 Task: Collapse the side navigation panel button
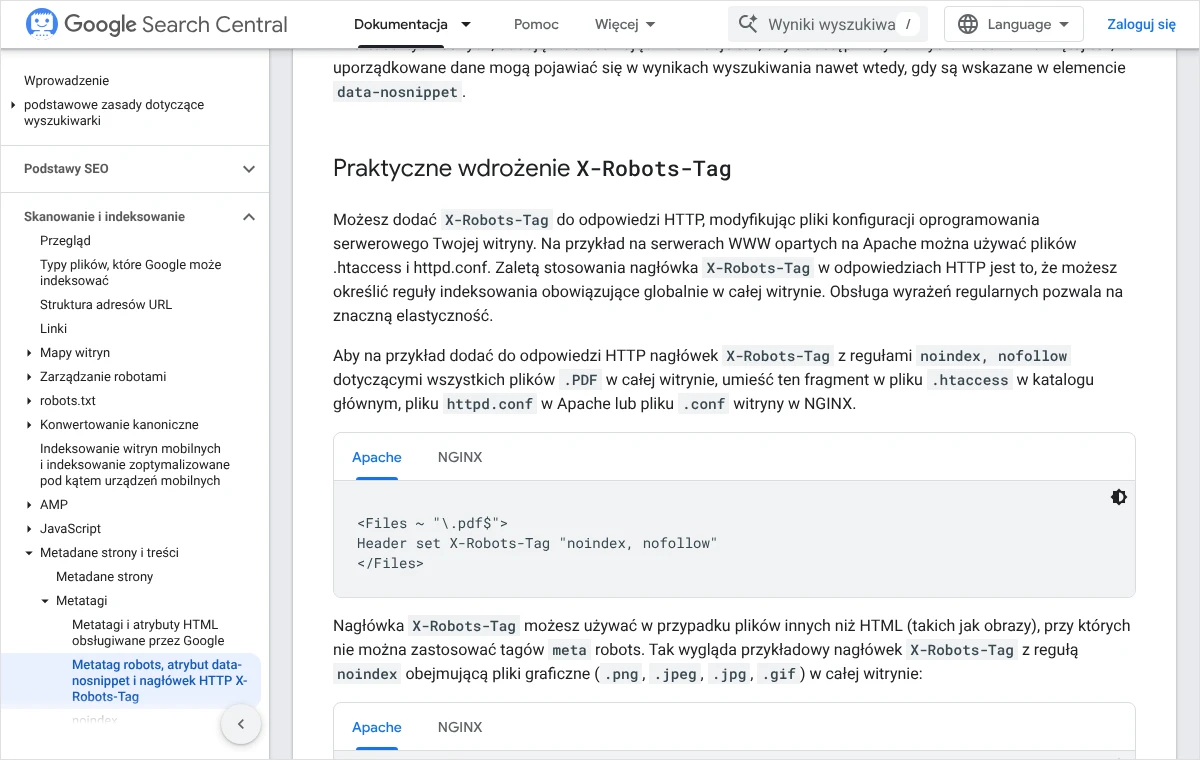(241, 724)
